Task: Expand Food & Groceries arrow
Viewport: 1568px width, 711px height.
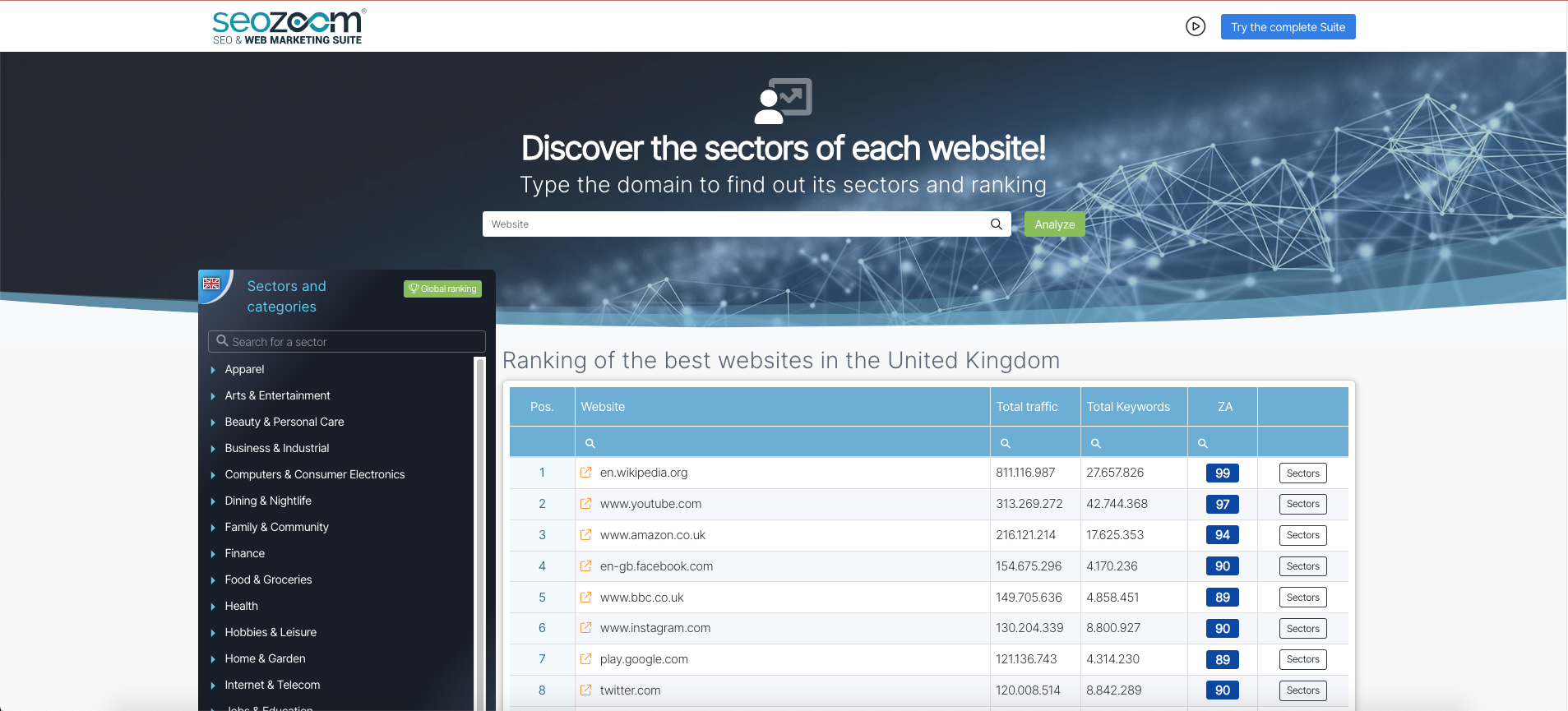Action: [213, 580]
